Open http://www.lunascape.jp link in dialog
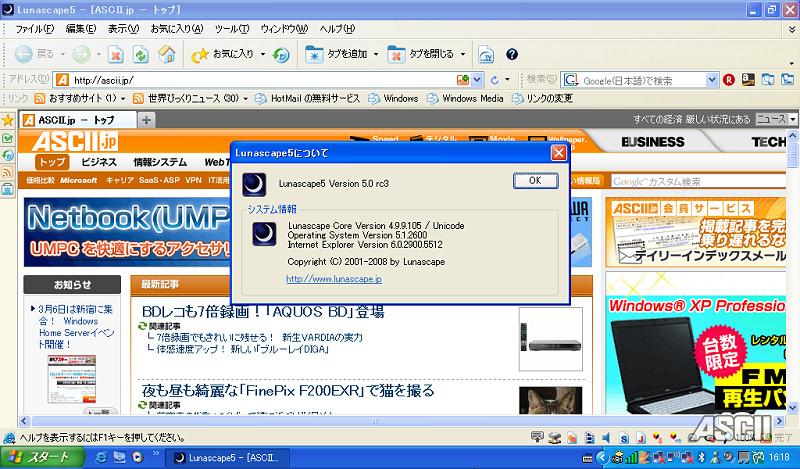Image resolution: width=800 pixels, height=469 pixels. coord(334,279)
